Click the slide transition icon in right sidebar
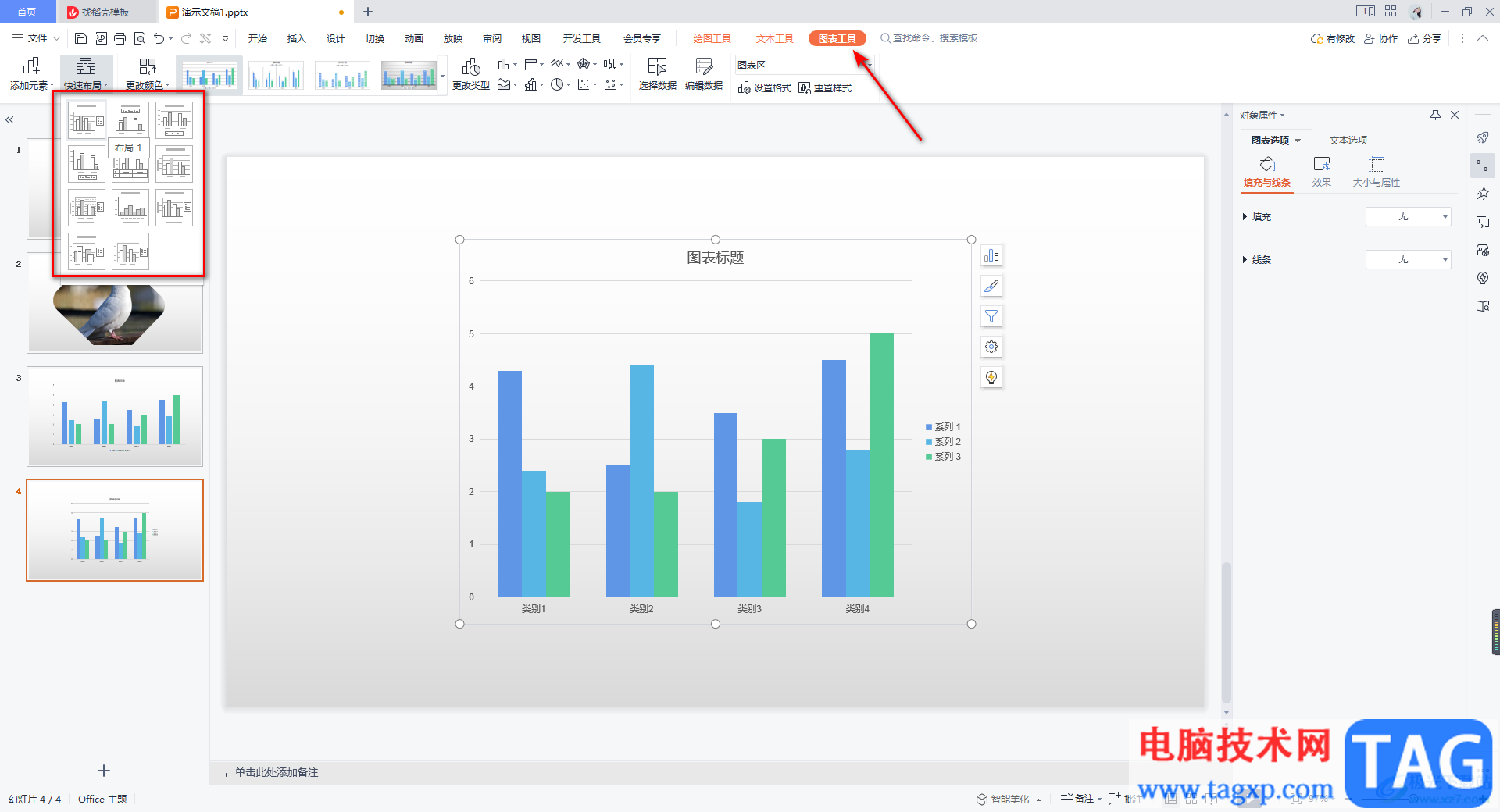This screenshot has width=1500, height=812. pos(1483,222)
